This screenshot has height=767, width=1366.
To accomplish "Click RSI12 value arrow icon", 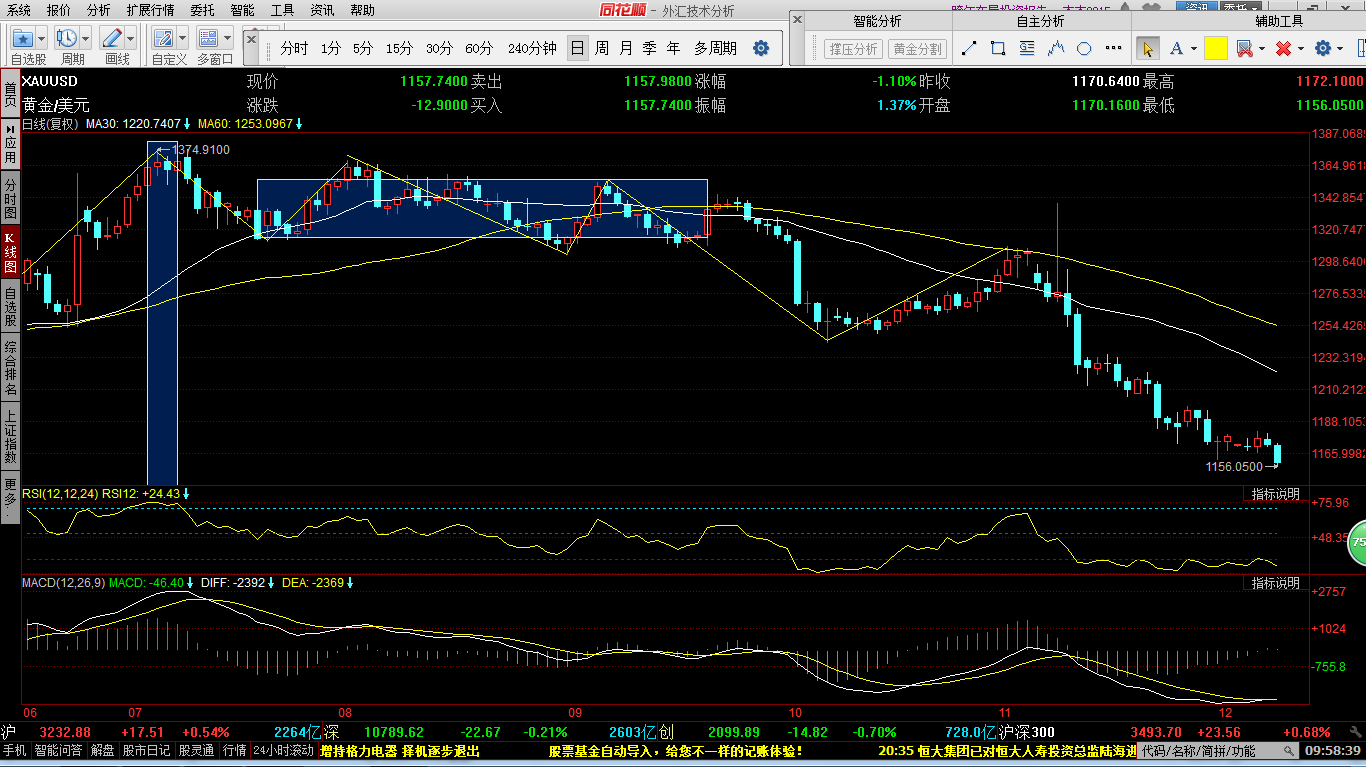I will coord(186,494).
